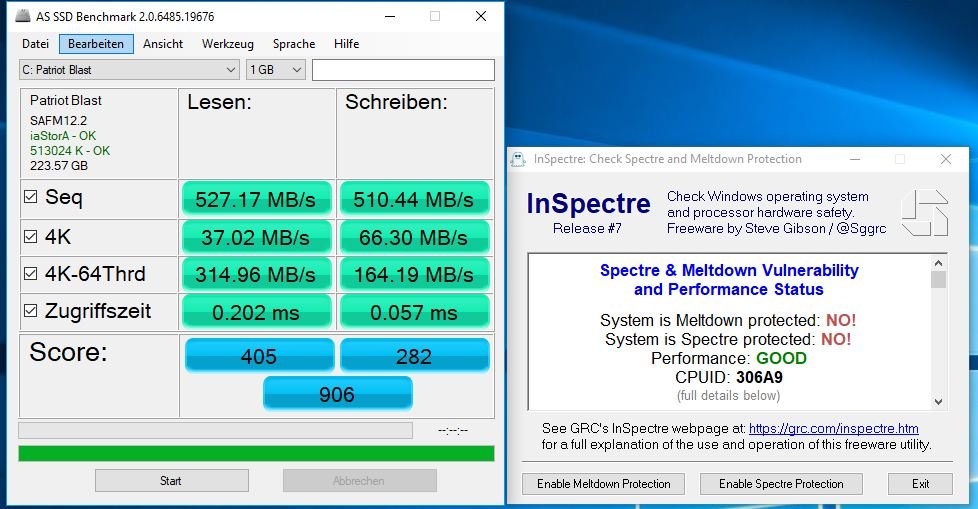Open the grc.com/inspectre.htm link
The image size is (978, 509).
pyautogui.click(x=833, y=429)
